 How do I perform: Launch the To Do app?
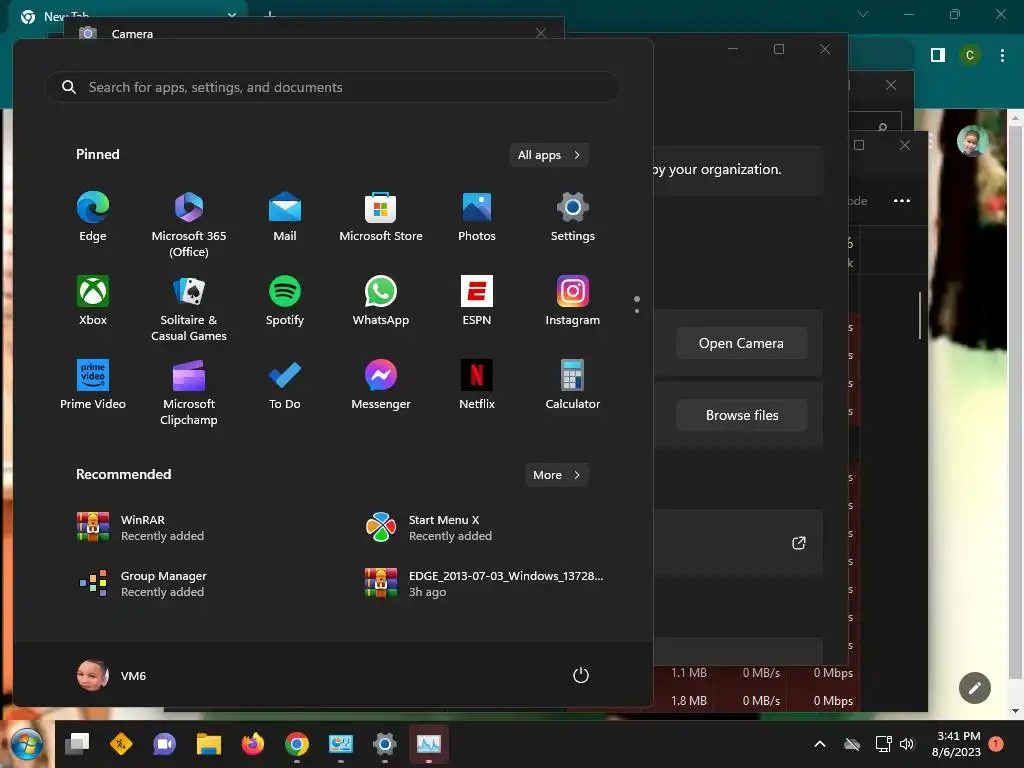point(285,384)
